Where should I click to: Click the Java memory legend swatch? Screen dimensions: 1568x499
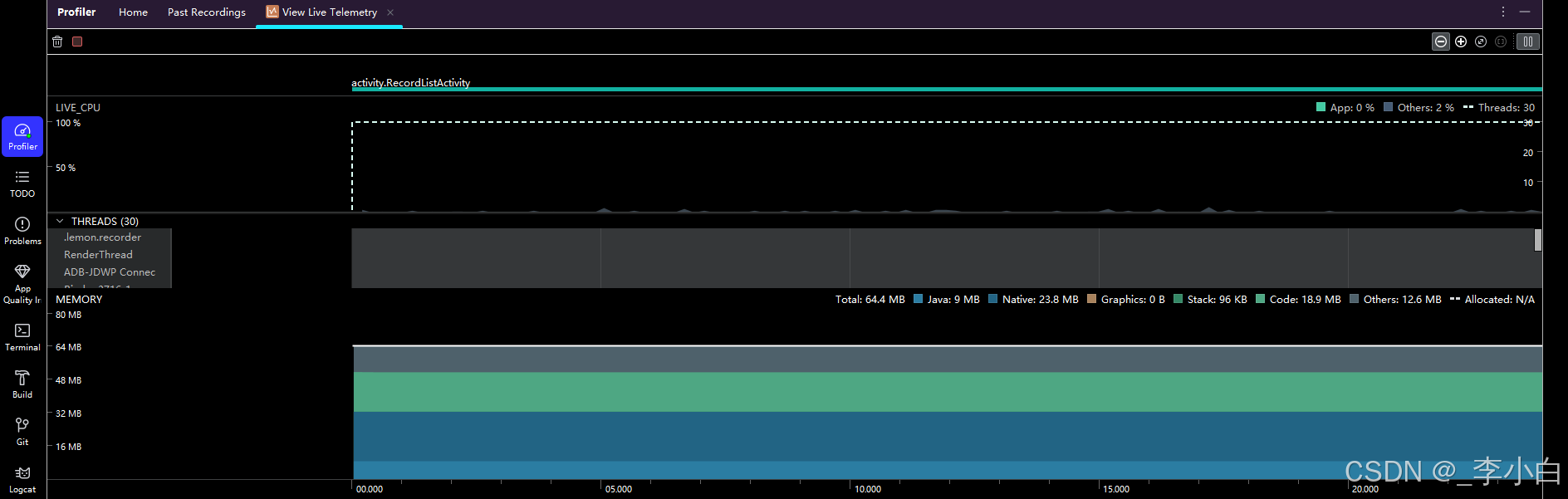[918, 299]
